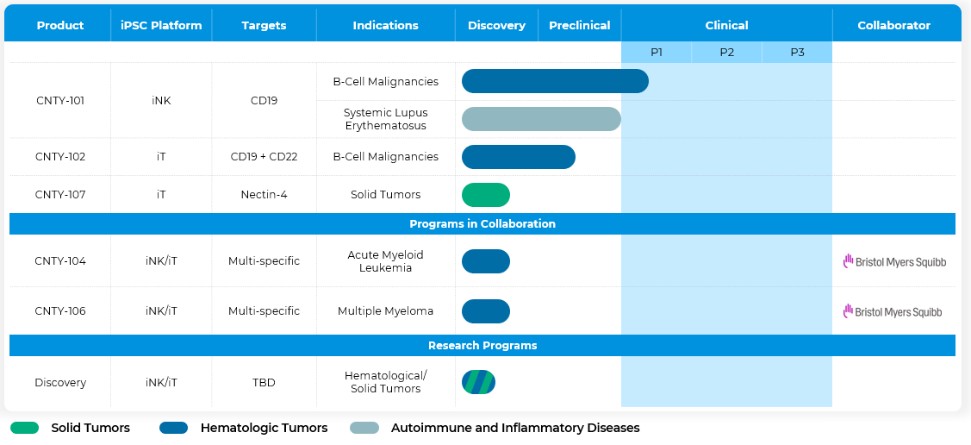Click the CNTY-101 B-Cell Malignancies progress bar
Viewport: 971px width, 445px height.
pos(555,81)
